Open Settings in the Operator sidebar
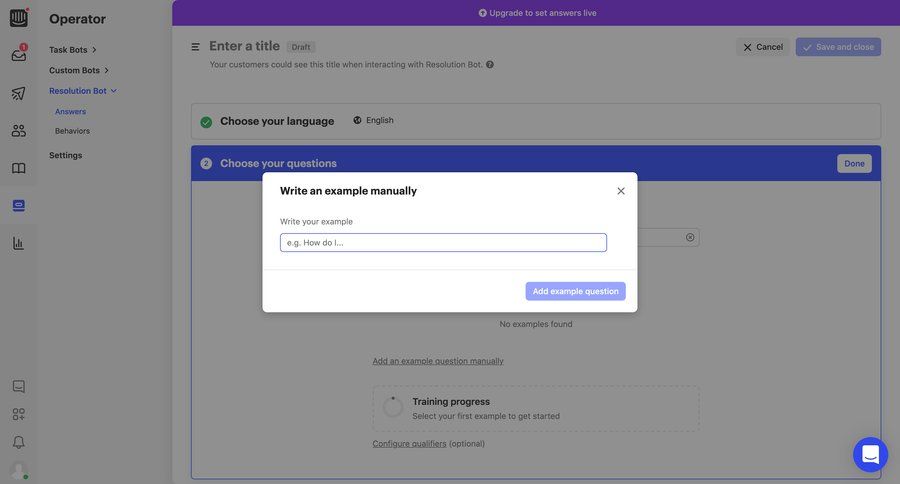 tap(65, 155)
